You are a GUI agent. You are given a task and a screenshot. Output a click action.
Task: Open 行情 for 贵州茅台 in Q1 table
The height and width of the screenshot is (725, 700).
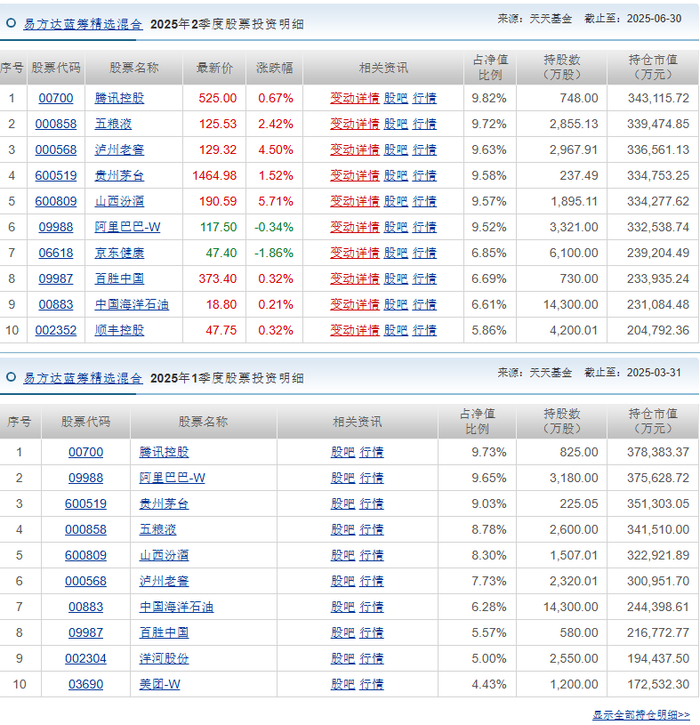click(x=371, y=504)
